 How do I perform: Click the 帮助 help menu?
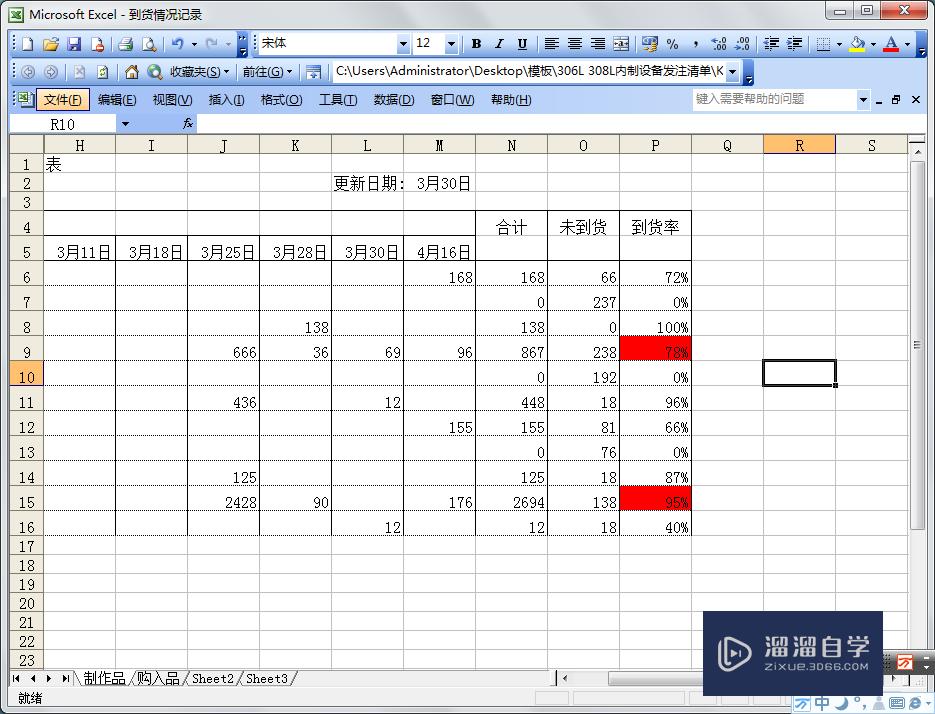(x=510, y=99)
